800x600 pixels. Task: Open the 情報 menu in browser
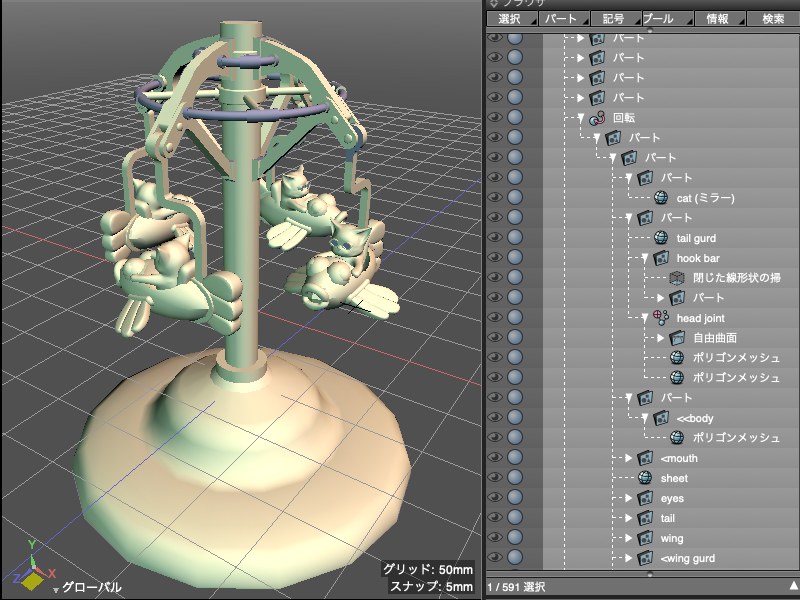coord(717,18)
